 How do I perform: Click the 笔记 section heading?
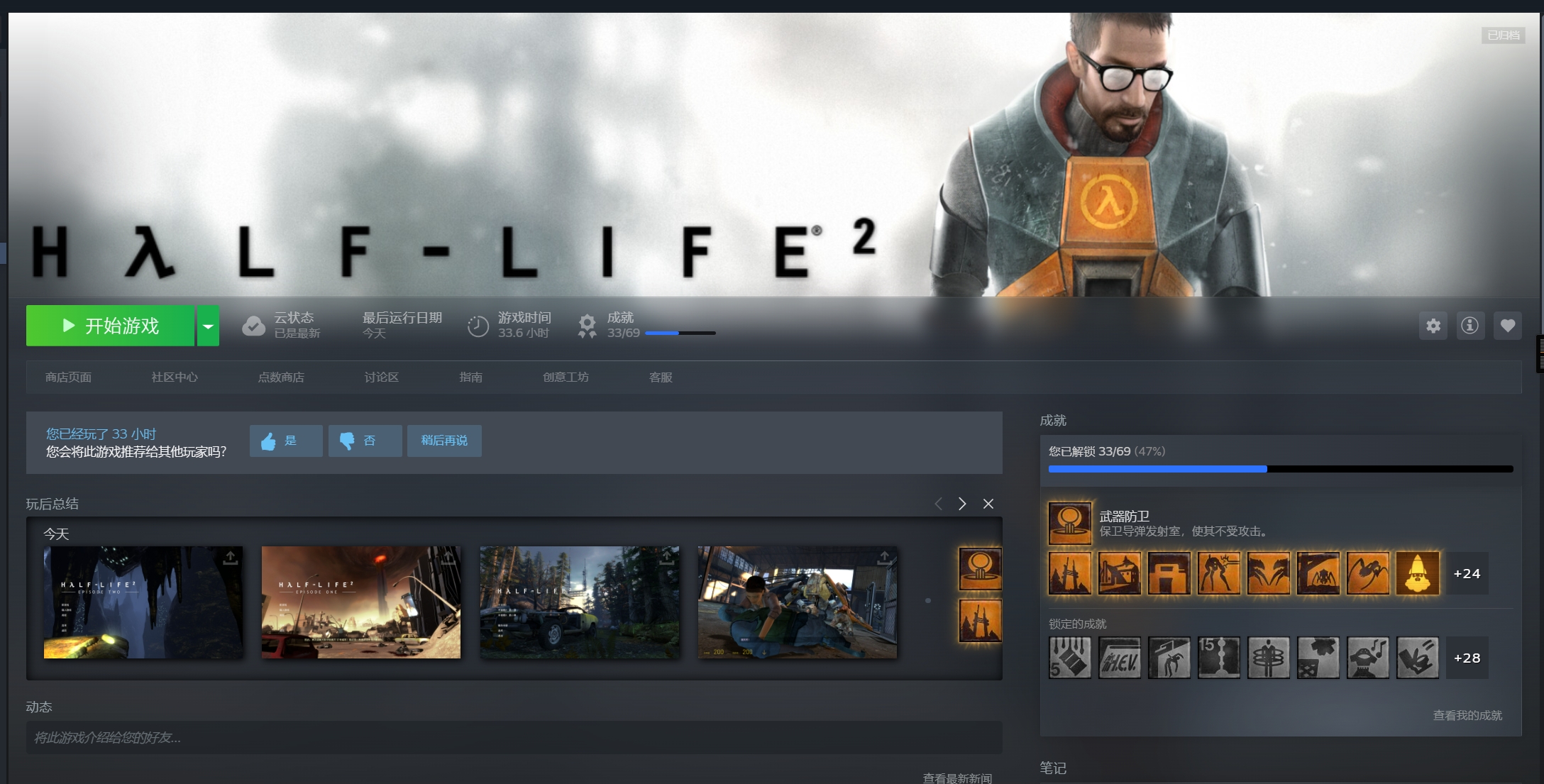tap(1053, 768)
